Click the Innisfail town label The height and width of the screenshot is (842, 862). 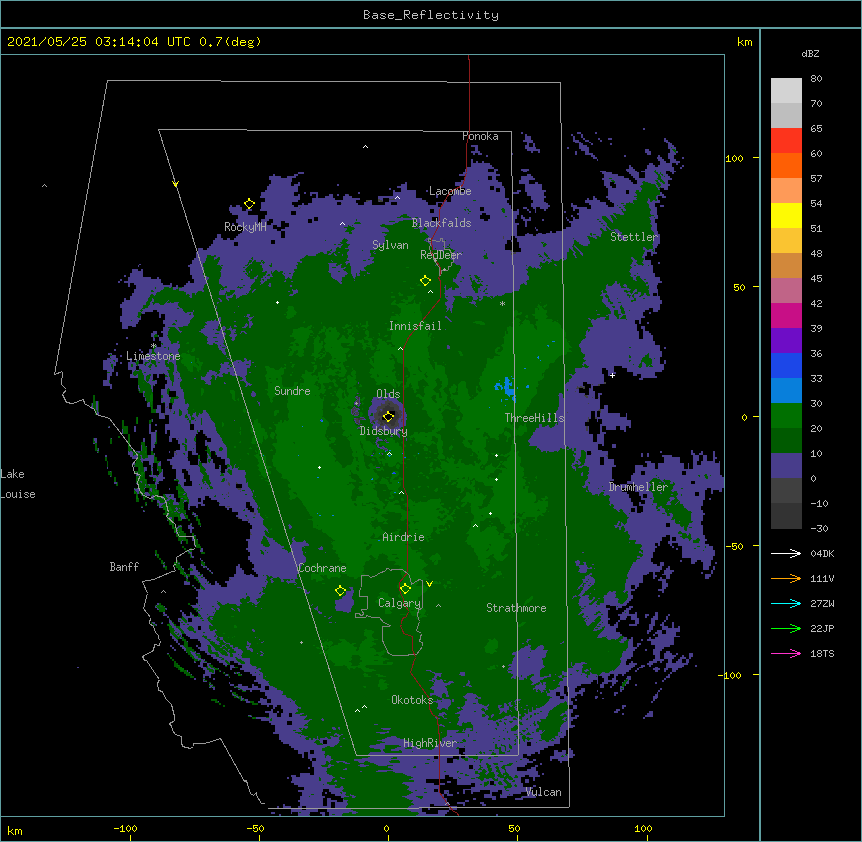[x=415, y=326]
